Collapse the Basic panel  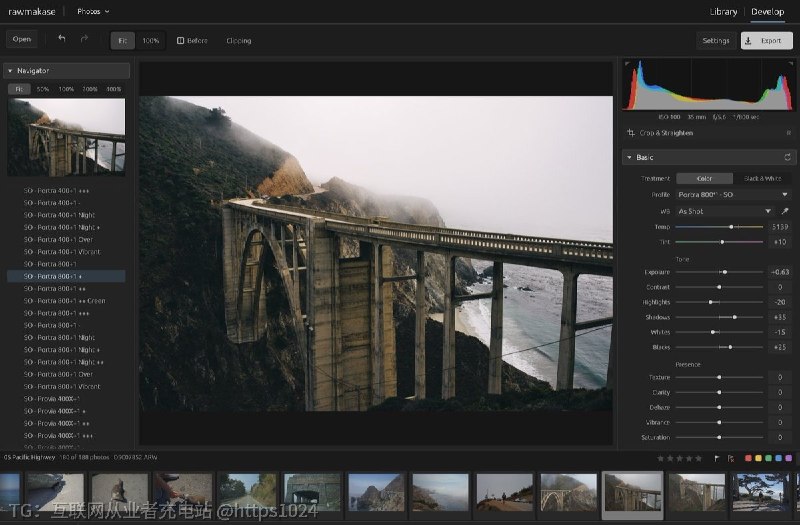click(x=629, y=157)
